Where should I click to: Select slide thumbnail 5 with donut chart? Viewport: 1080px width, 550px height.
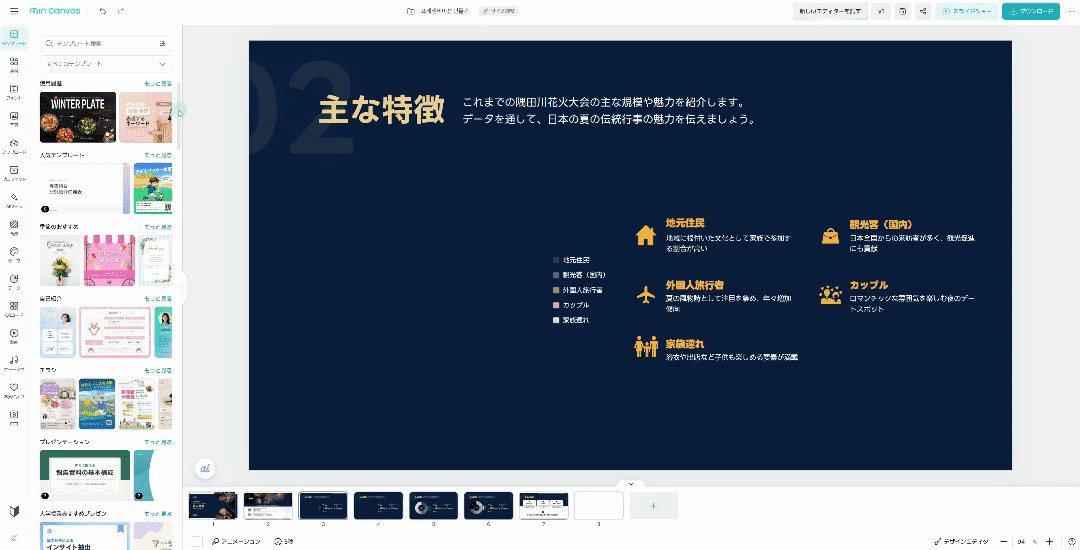tap(433, 506)
